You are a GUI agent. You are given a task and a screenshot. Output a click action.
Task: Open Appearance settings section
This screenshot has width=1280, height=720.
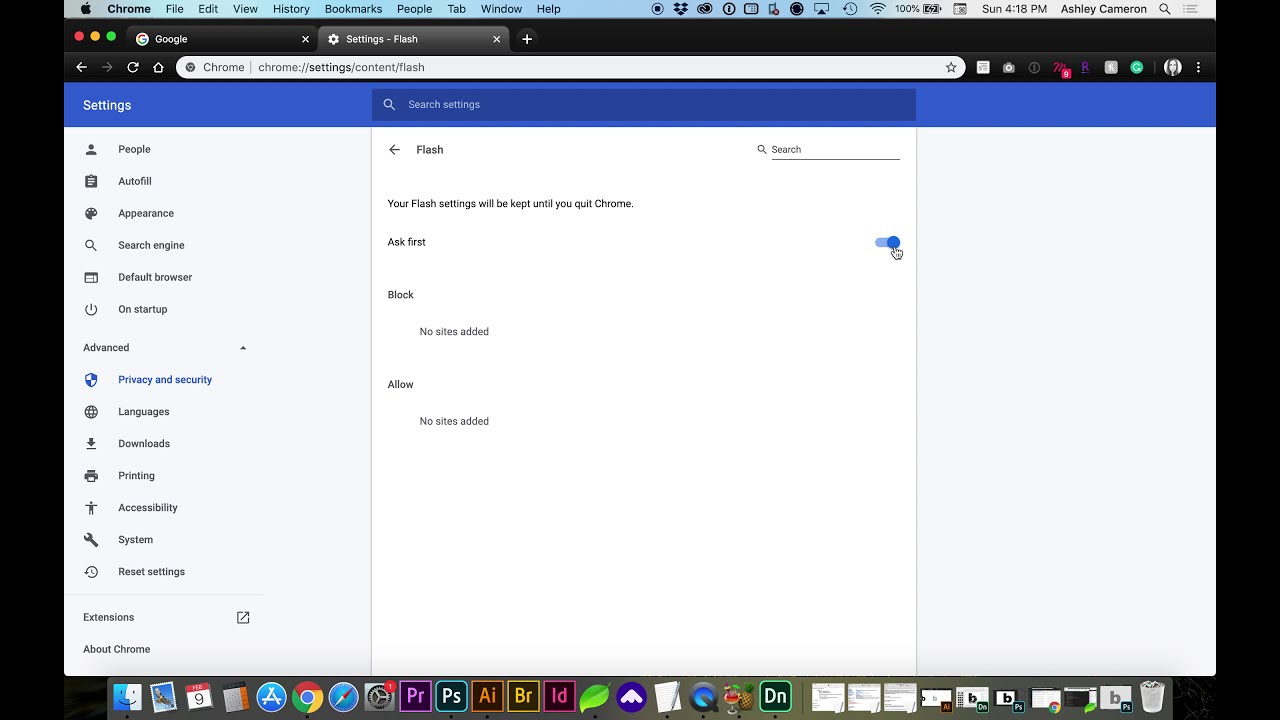(x=146, y=213)
